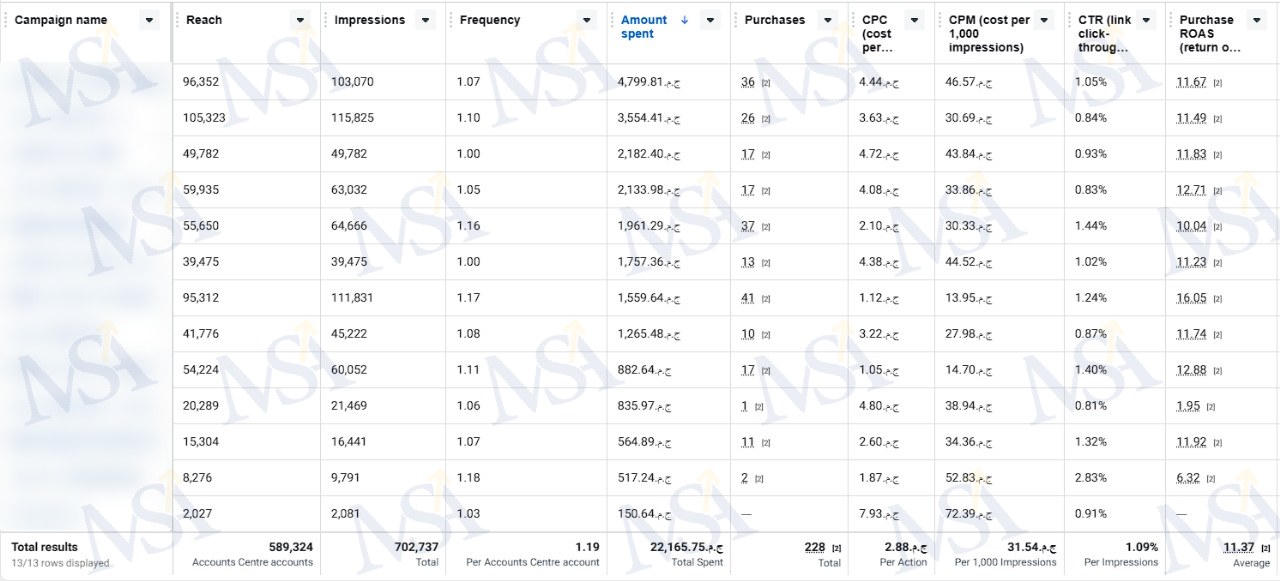This screenshot has width=1280, height=581.
Task: Click the amount spent value 4,799.81
Action: [649, 82]
